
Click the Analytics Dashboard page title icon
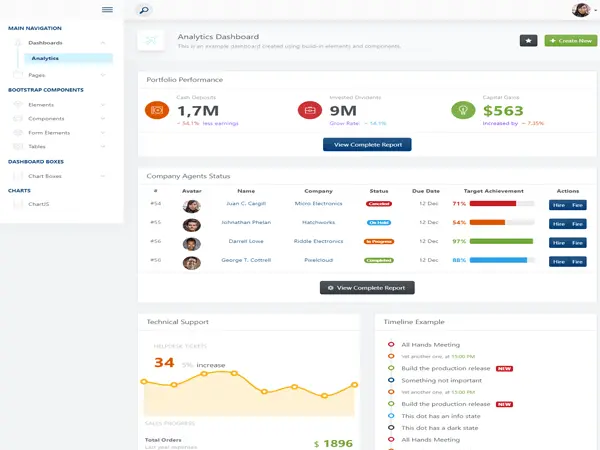pyautogui.click(x=151, y=40)
